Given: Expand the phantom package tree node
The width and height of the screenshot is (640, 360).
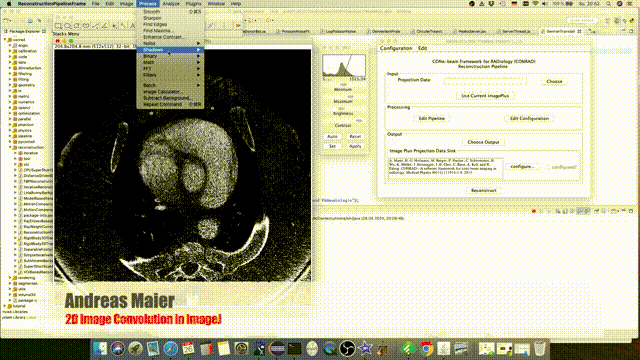Looking at the screenshot, I should (10, 125).
